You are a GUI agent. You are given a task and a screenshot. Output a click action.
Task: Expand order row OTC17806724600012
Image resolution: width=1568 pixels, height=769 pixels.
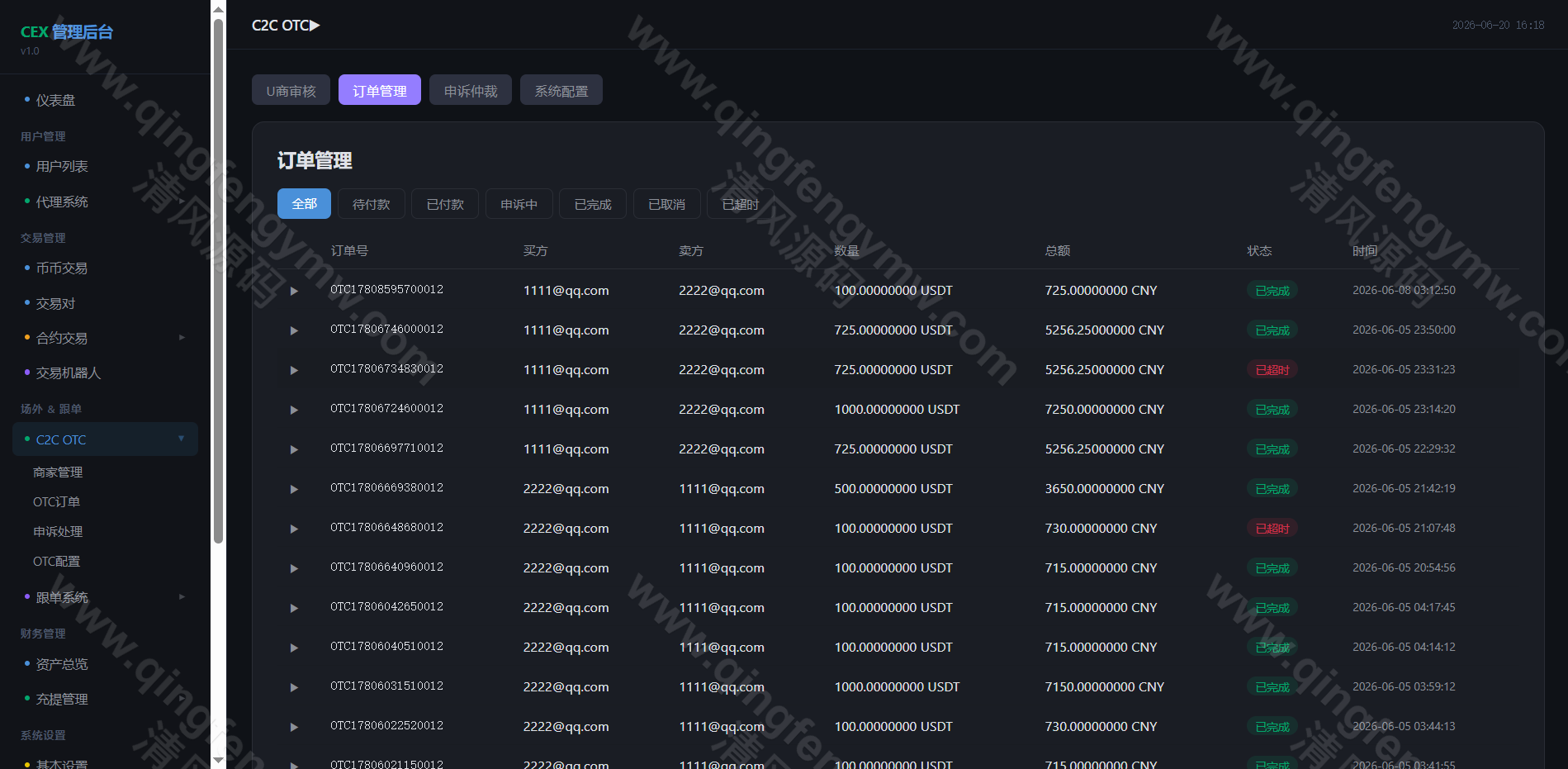(294, 410)
